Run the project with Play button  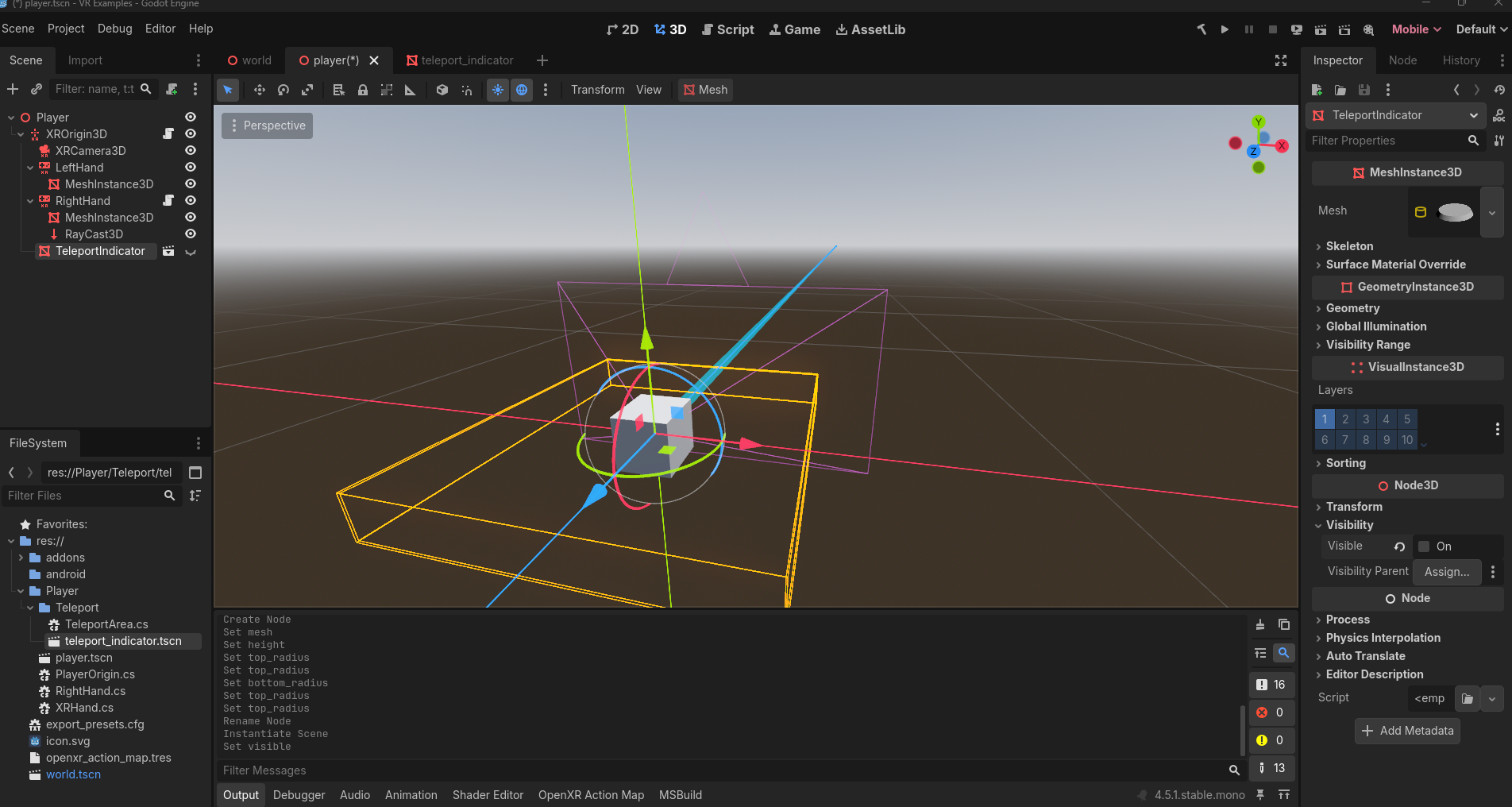(1225, 29)
